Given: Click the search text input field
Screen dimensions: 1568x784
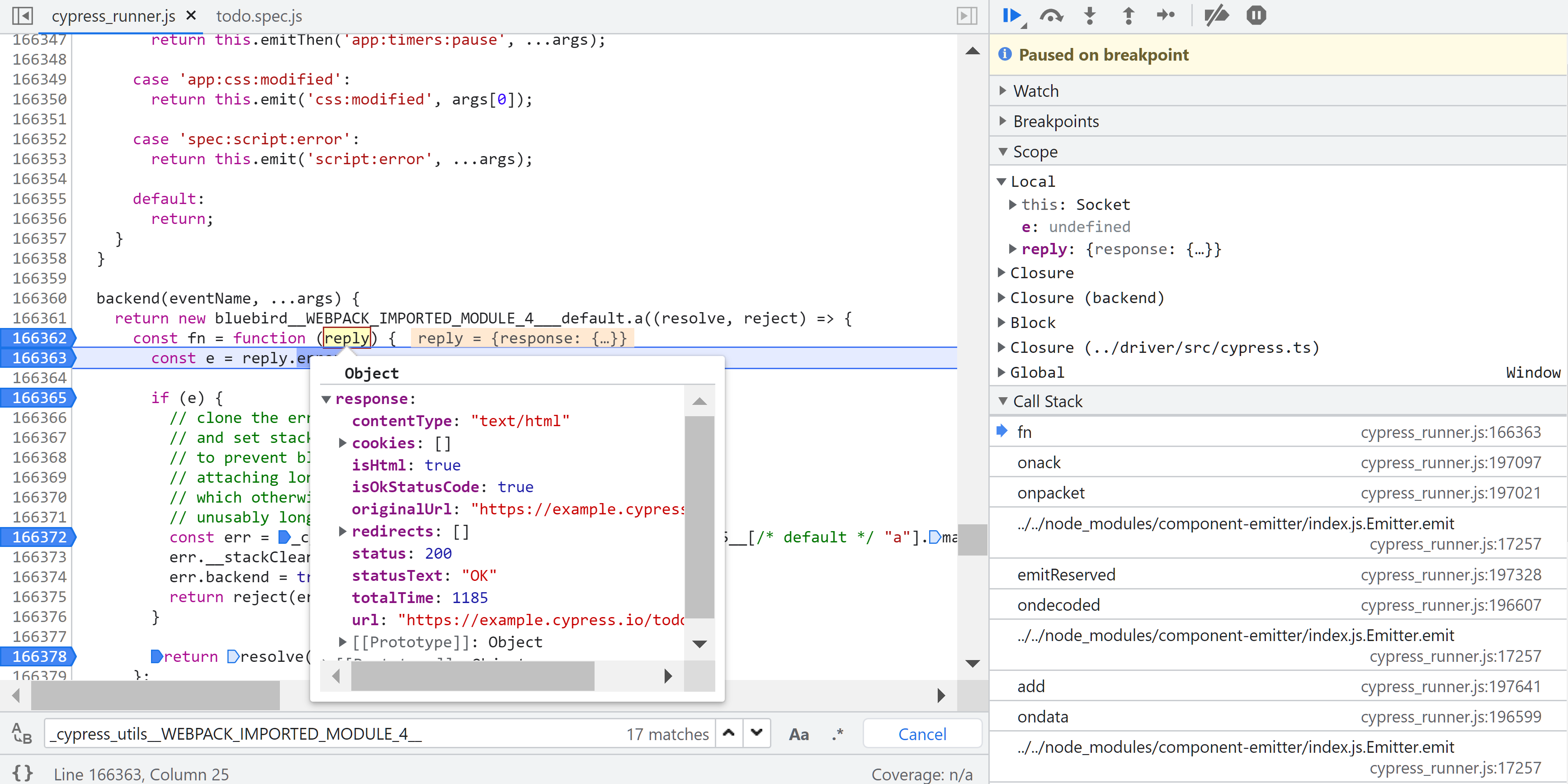Looking at the screenshot, I should [x=335, y=734].
